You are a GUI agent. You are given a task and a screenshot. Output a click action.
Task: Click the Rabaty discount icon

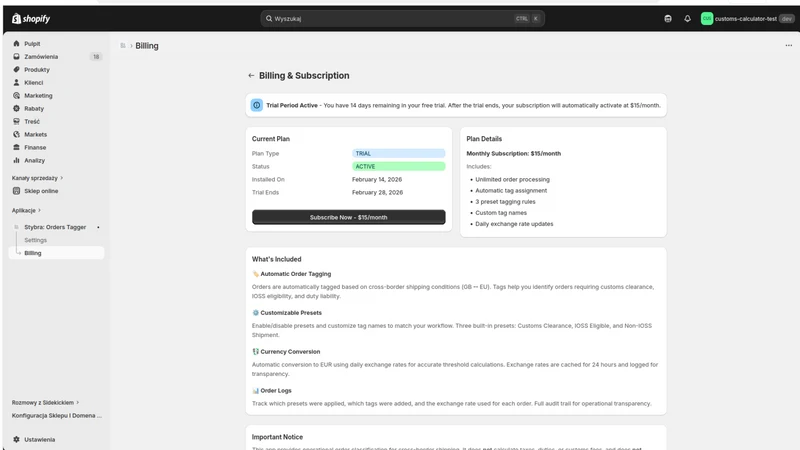click(16, 109)
